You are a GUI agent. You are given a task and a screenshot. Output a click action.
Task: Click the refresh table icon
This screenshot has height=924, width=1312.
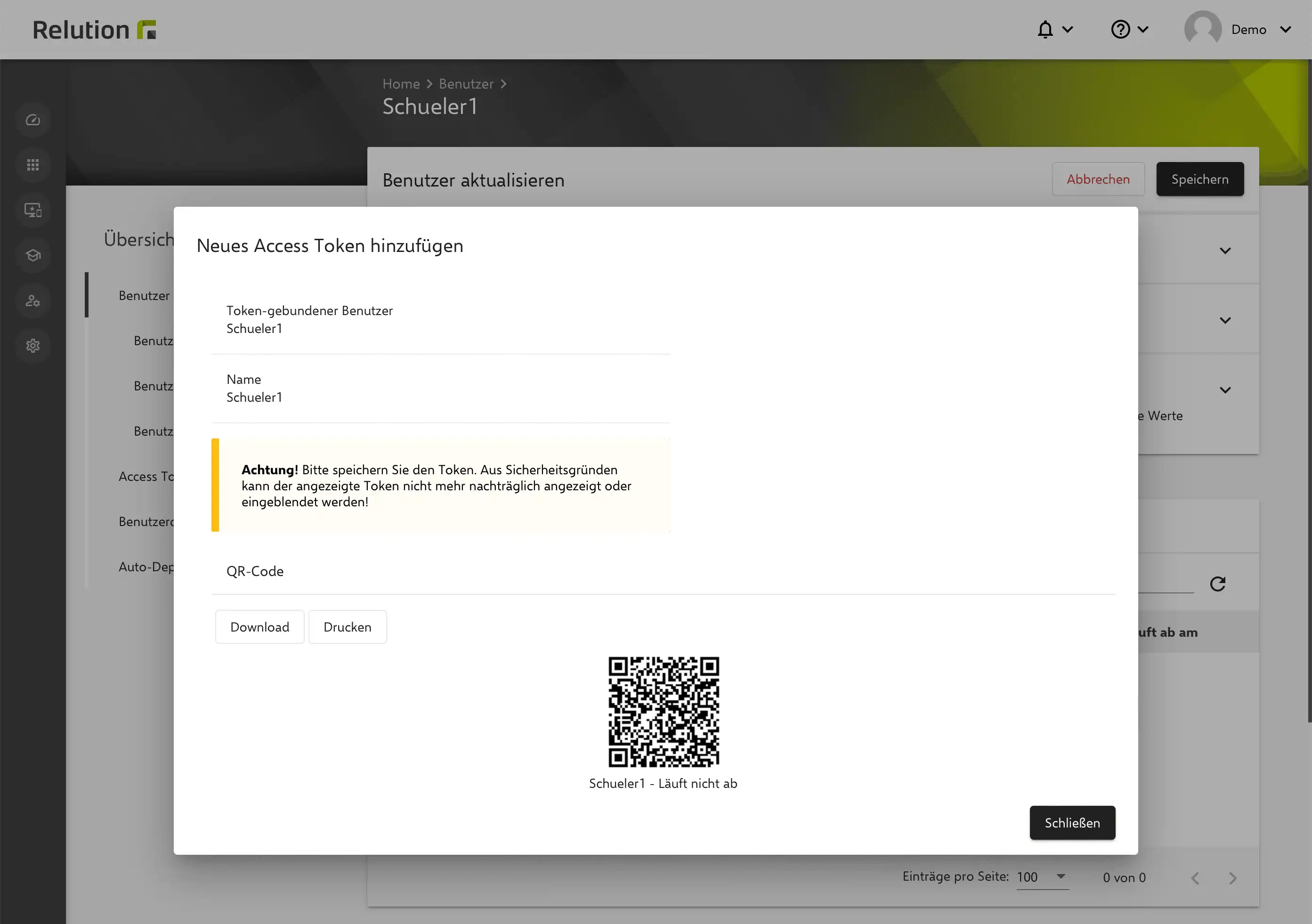point(1218,584)
